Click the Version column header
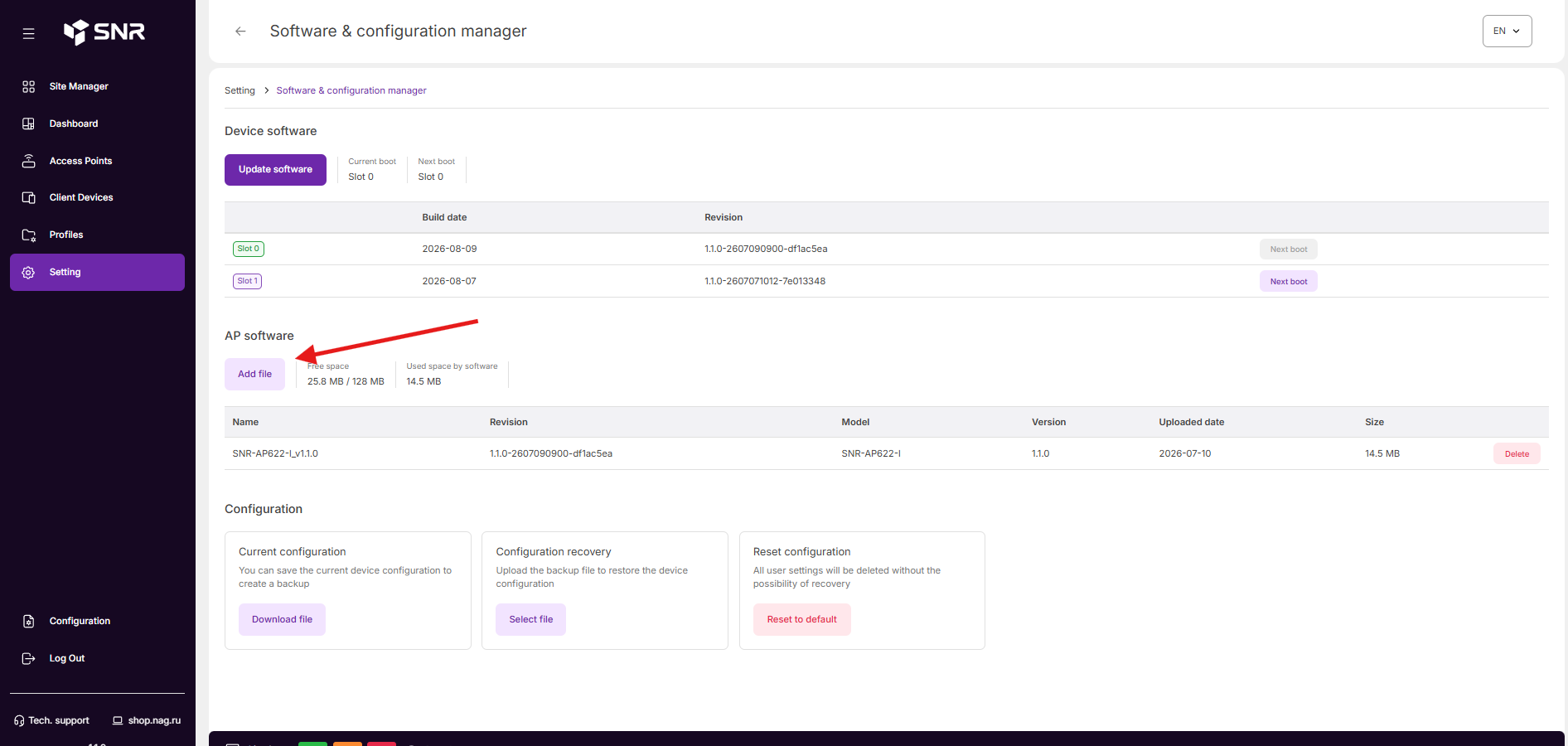The width and height of the screenshot is (1568, 746). point(1048,422)
